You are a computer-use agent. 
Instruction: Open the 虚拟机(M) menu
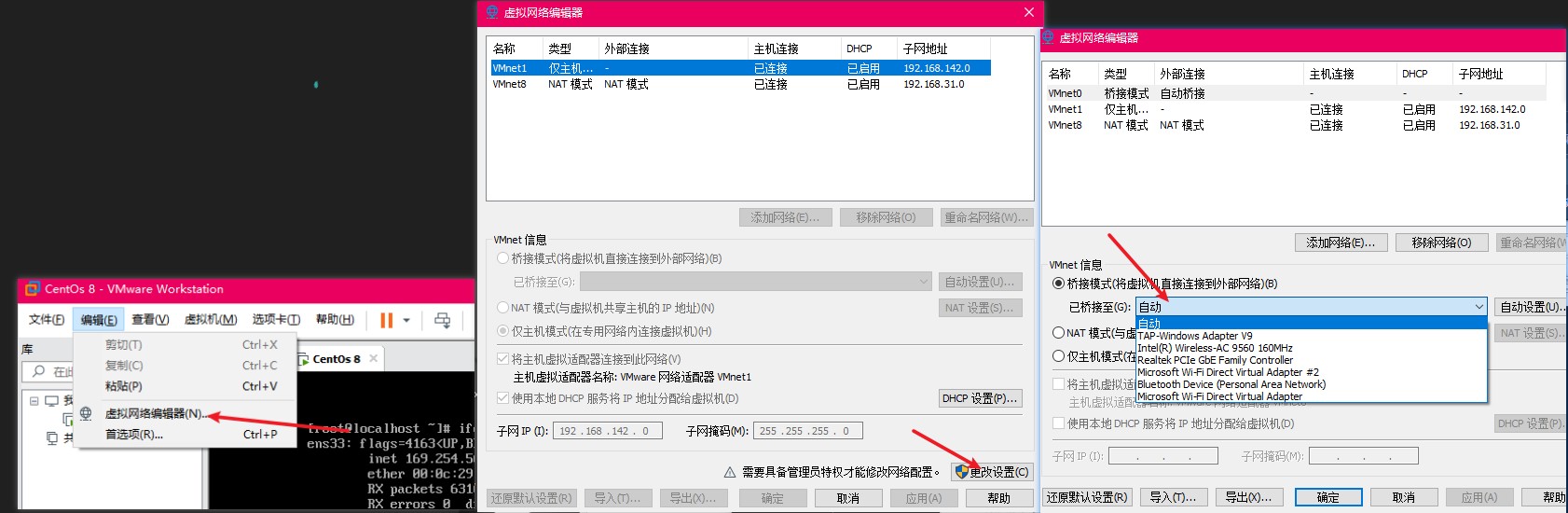(x=211, y=320)
